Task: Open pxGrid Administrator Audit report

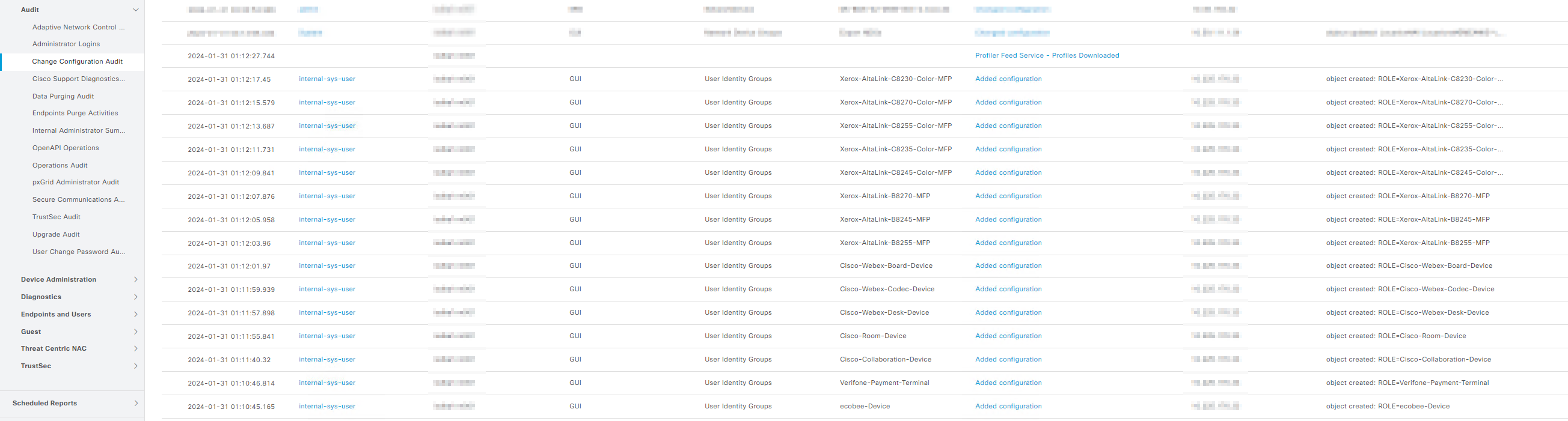Action: click(76, 182)
